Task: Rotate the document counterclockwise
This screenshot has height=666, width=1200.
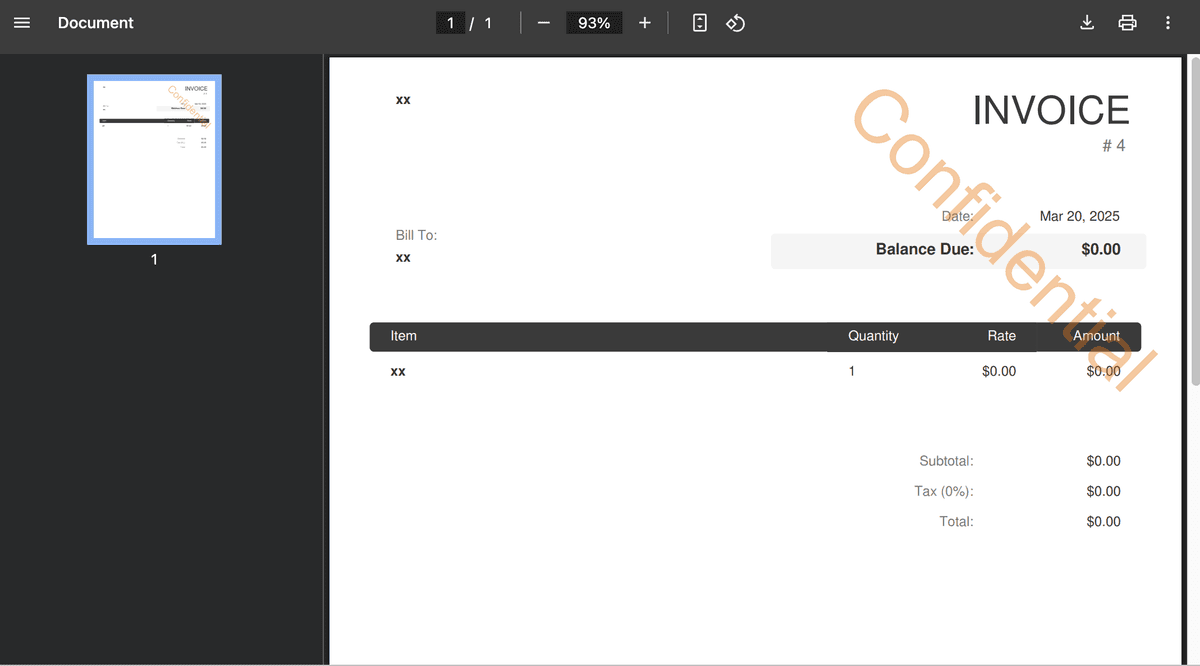Action: click(x=736, y=23)
